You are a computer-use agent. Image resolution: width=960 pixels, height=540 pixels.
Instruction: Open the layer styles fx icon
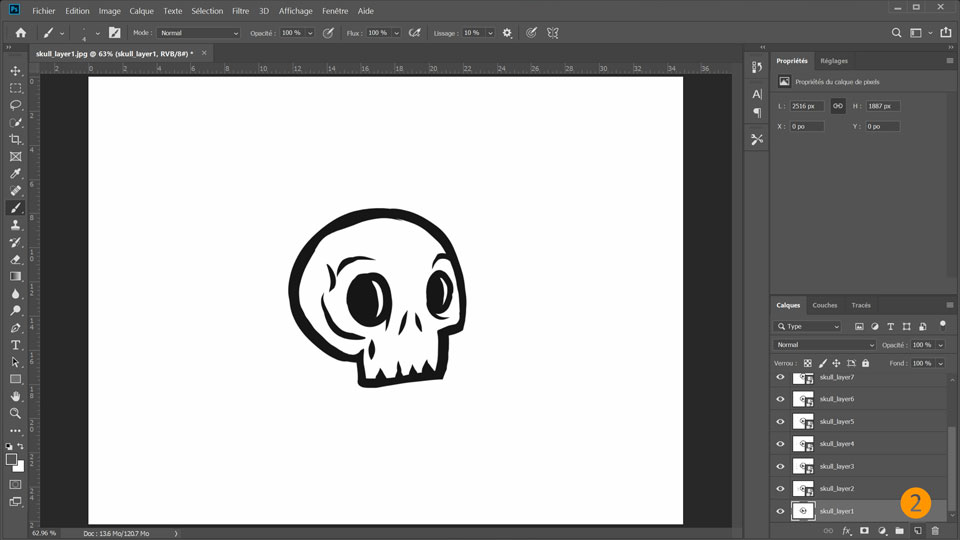(847, 530)
